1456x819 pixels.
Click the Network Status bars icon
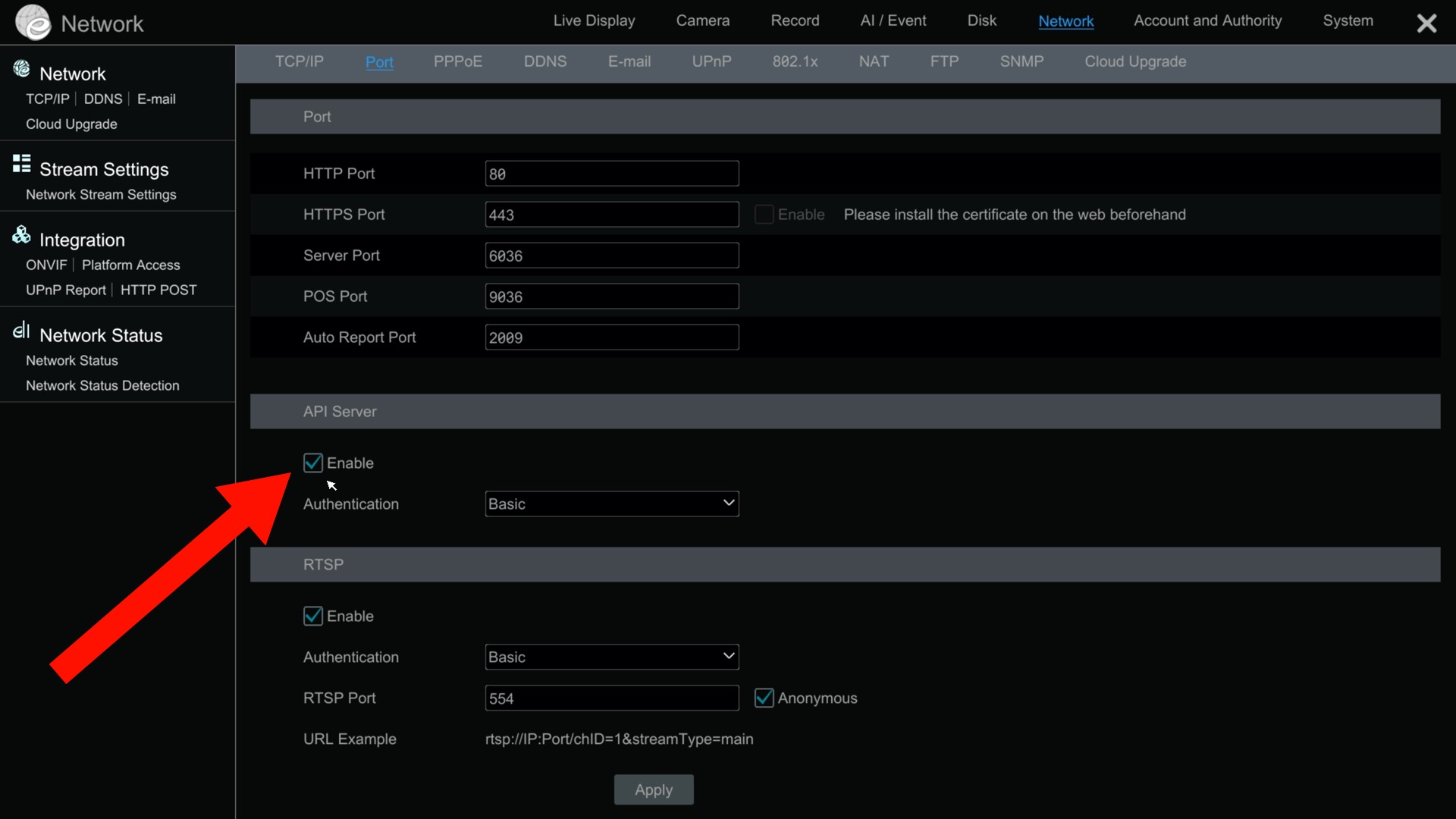click(21, 331)
